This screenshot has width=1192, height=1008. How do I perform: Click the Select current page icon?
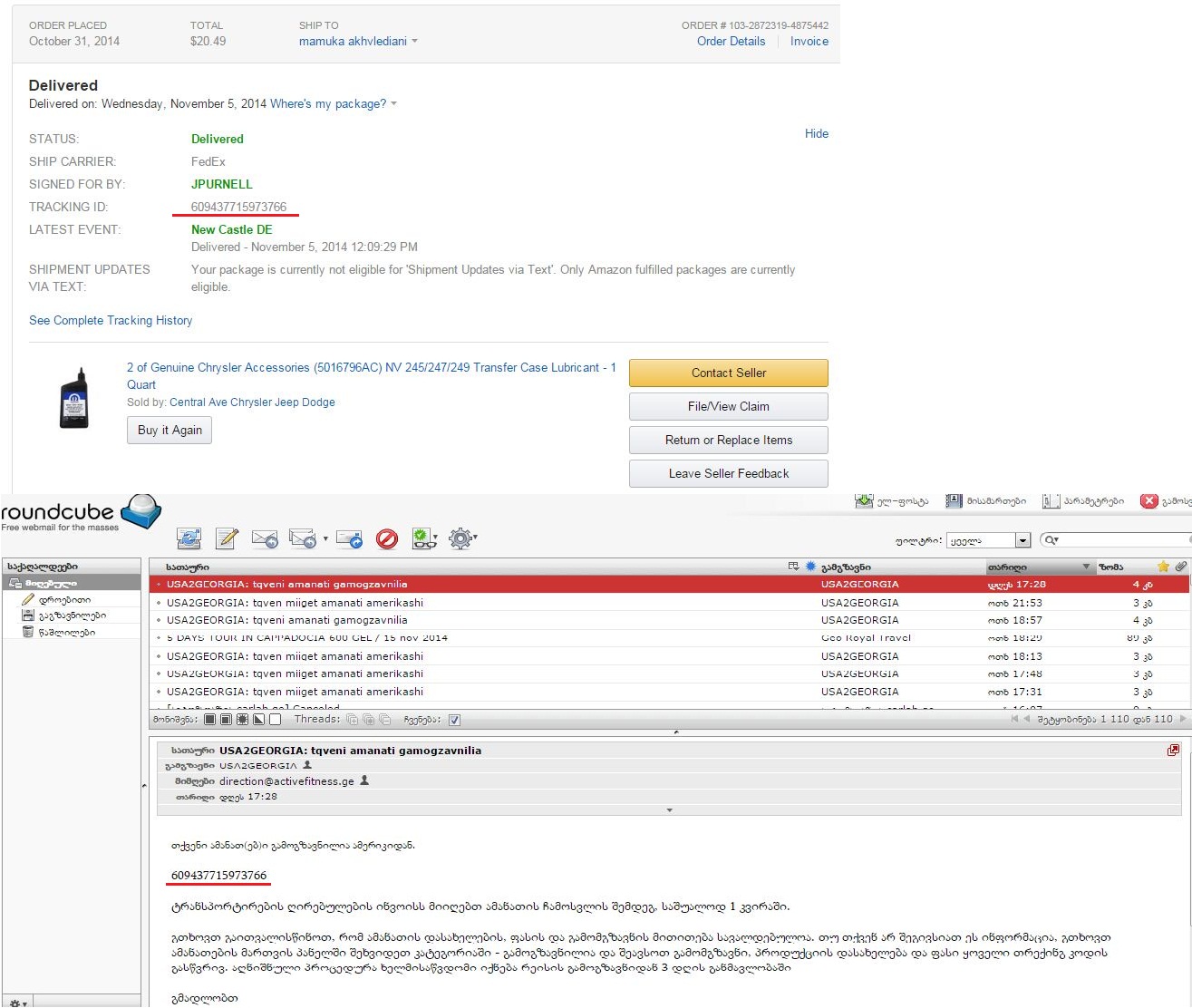(227, 720)
